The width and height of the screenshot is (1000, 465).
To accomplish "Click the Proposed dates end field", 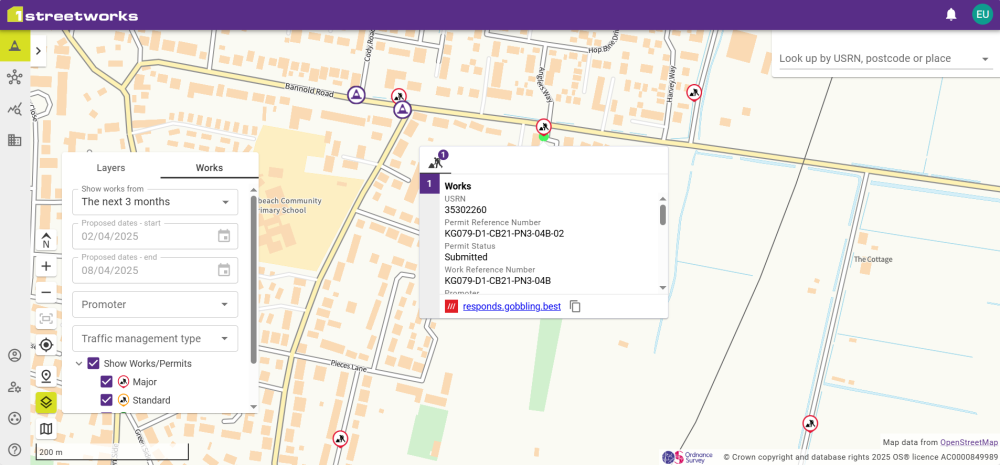I will pos(155,270).
